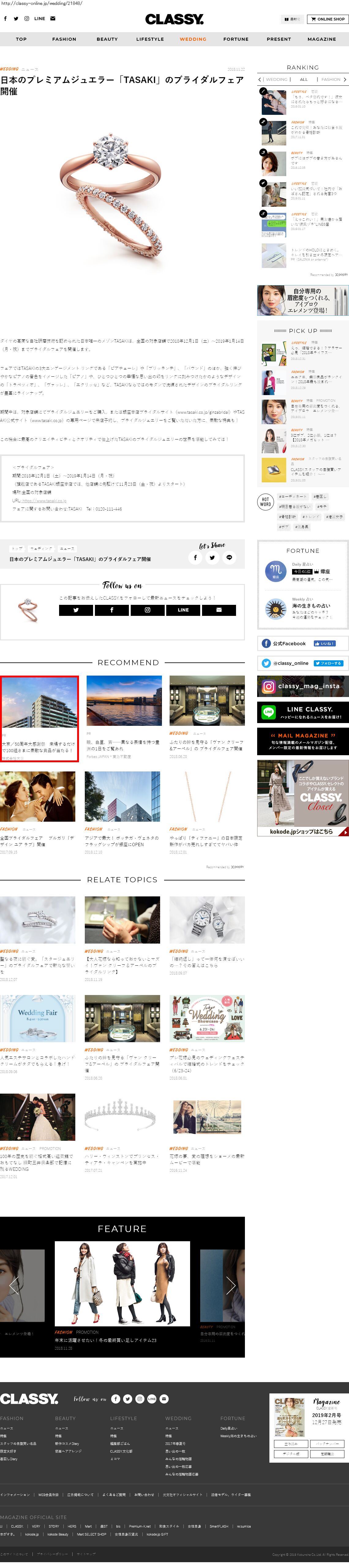Slide the FEATURE carousel to the next item
Image resolution: width=349 pixels, height=1568 pixels.
(x=231, y=1285)
